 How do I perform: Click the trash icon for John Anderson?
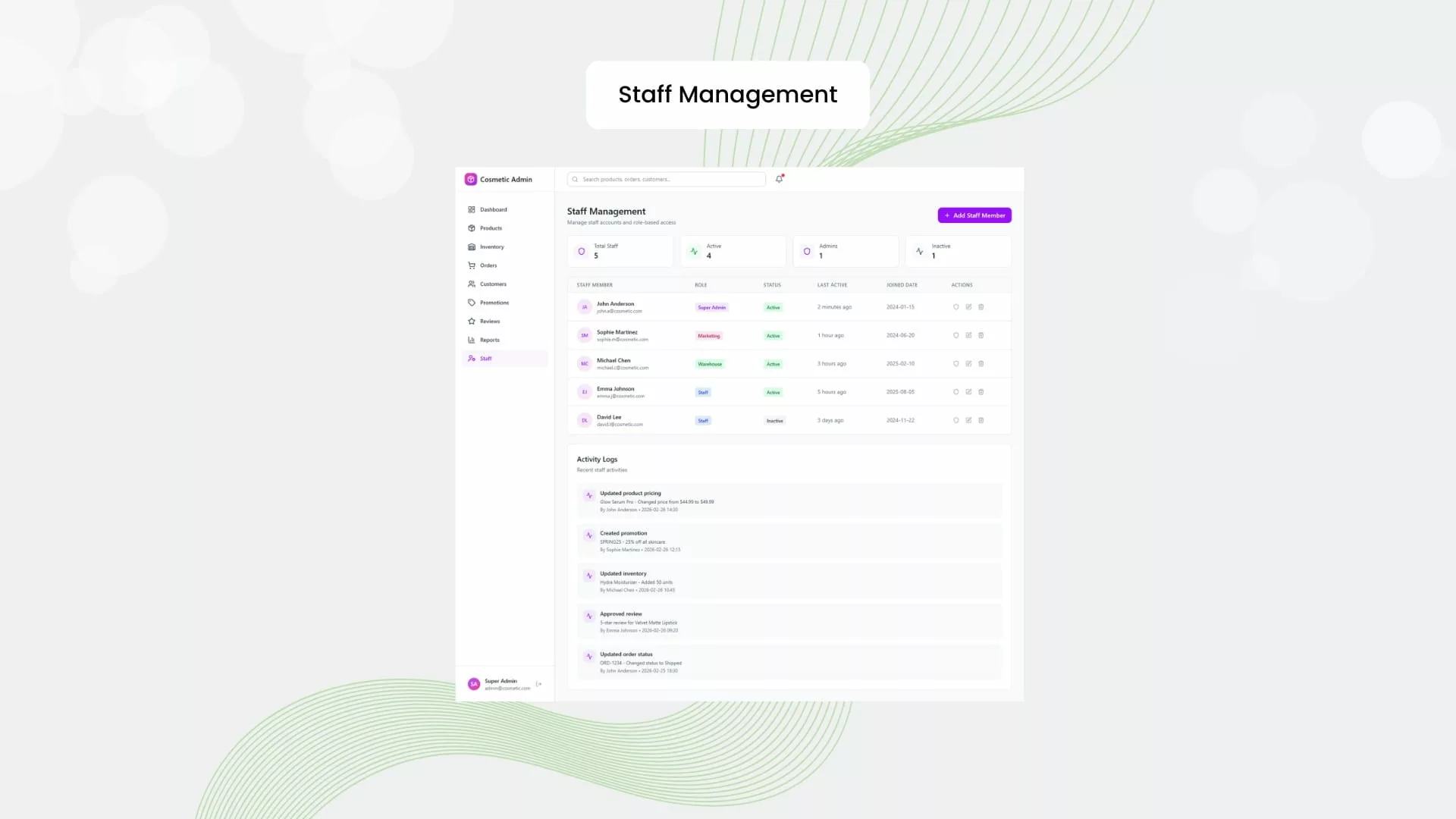pos(981,307)
